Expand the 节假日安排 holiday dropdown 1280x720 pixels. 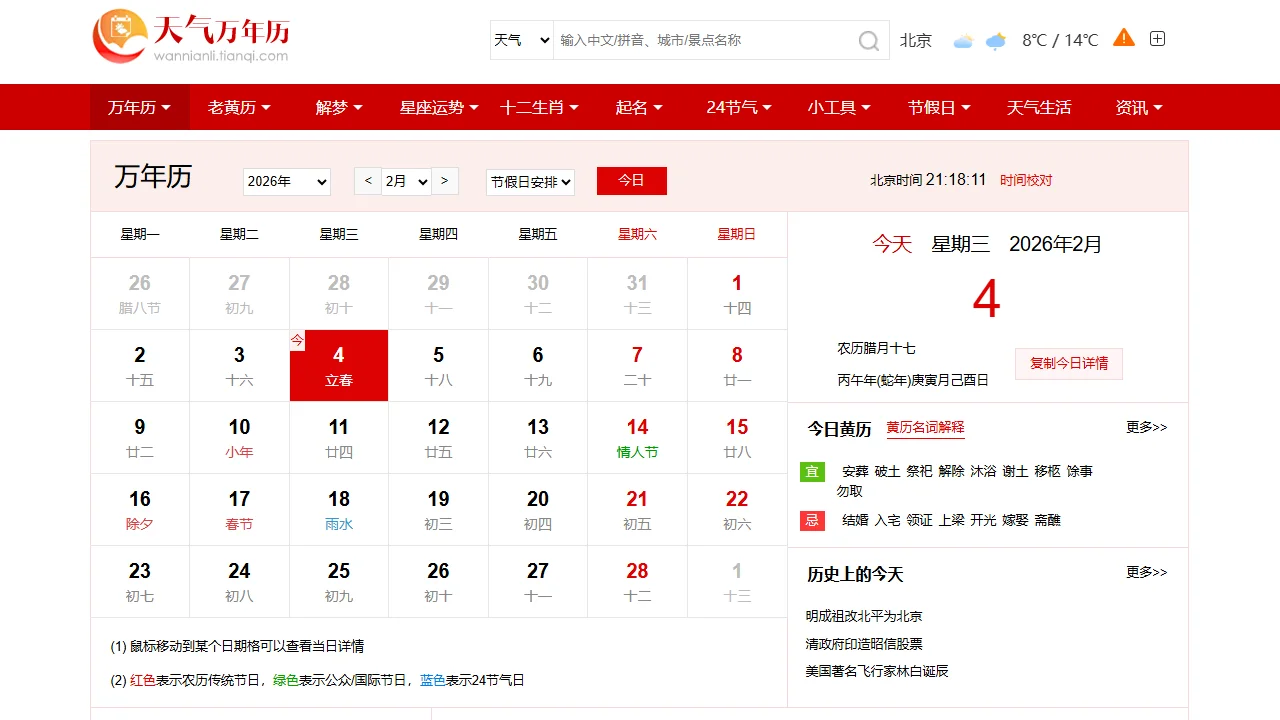(x=530, y=182)
